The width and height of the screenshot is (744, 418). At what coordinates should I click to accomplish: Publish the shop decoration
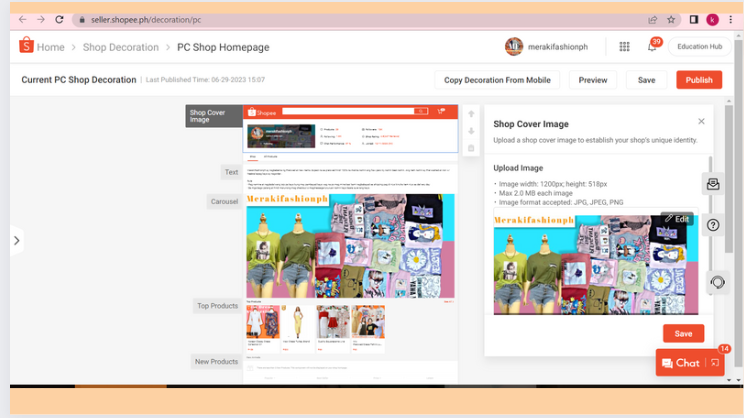699,80
